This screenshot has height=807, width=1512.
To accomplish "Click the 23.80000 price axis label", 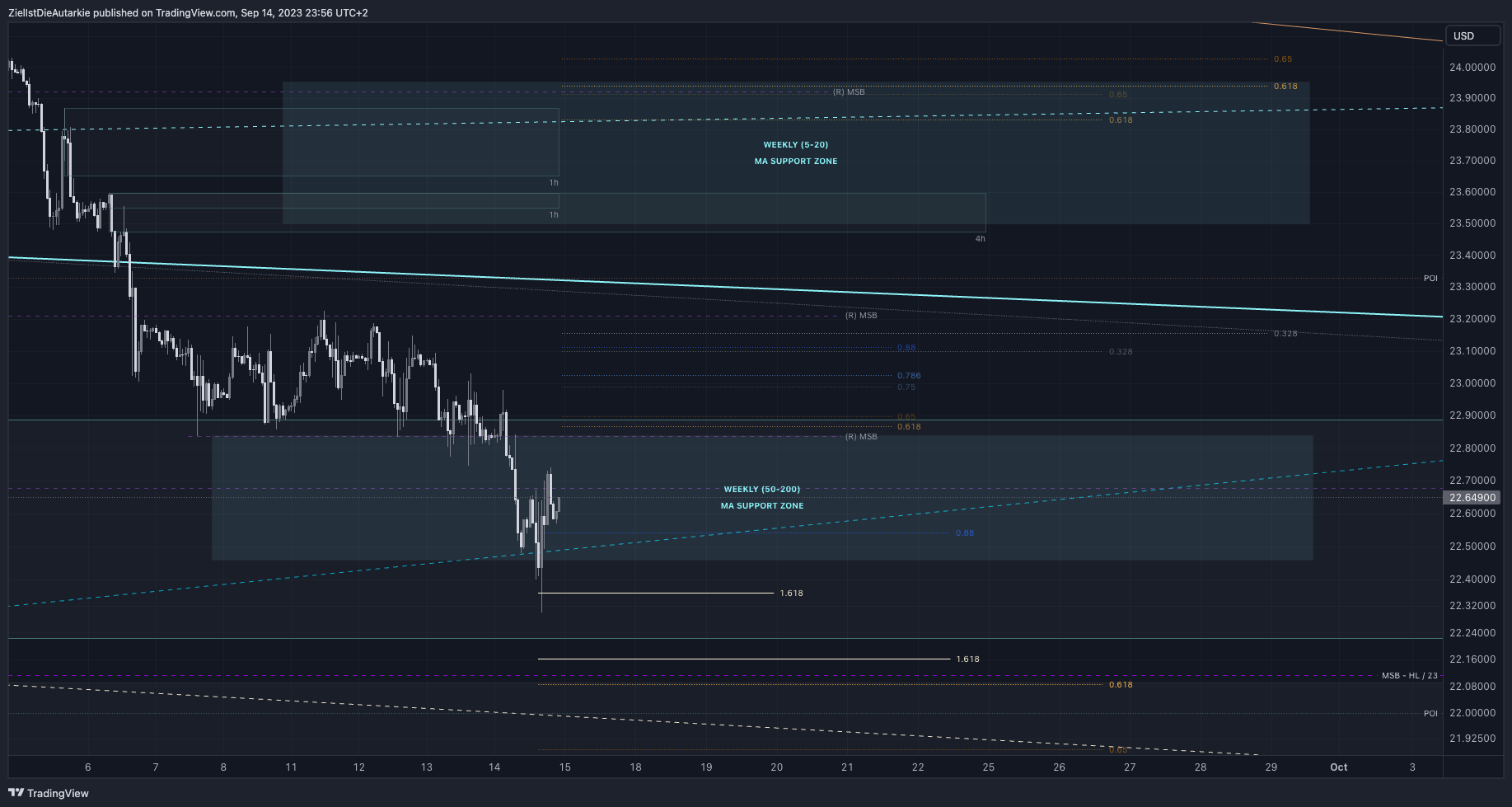I will pos(1472,129).
